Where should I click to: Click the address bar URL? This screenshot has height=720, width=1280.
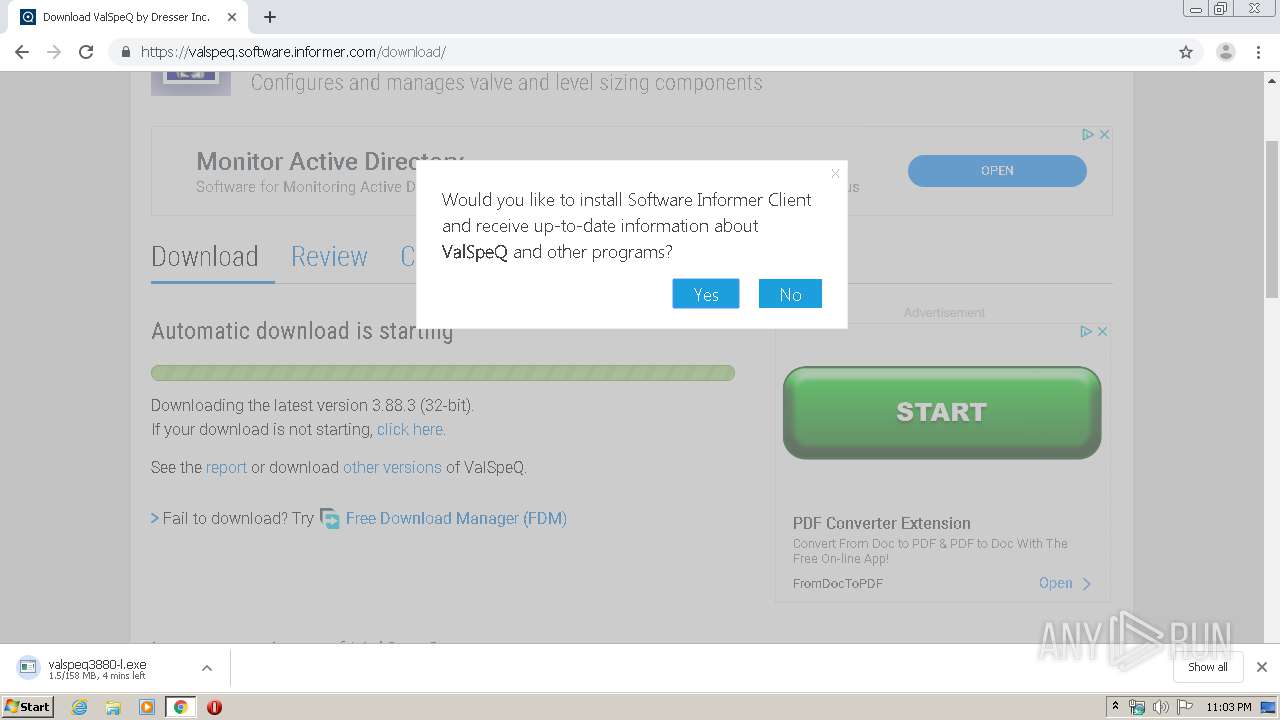[293, 52]
